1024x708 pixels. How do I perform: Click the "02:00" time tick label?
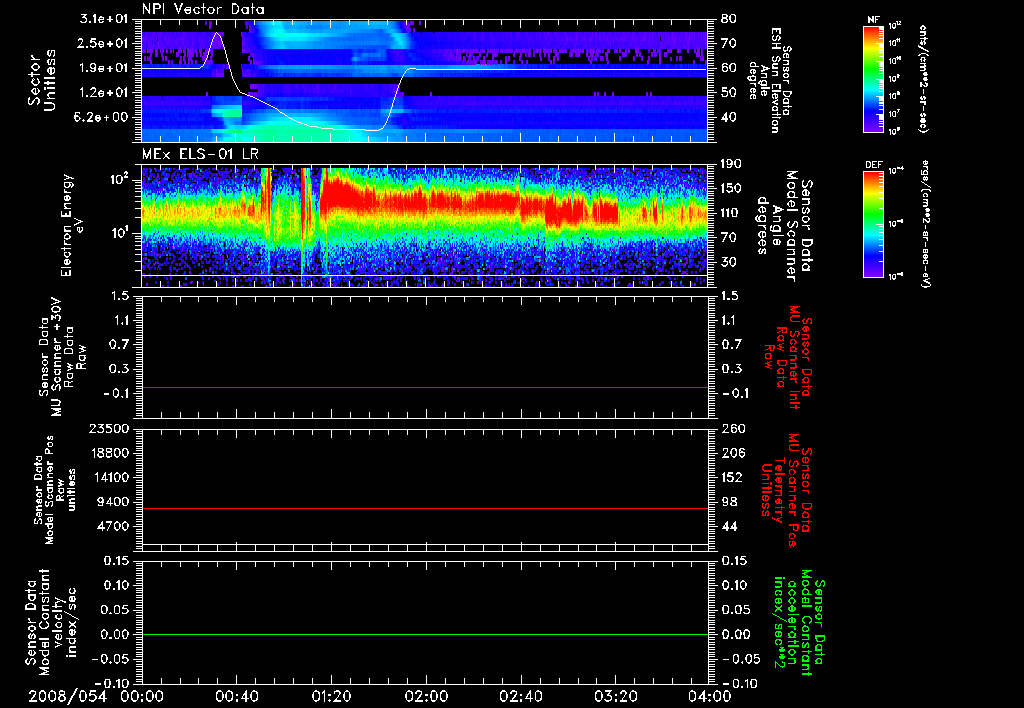point(426,697)
